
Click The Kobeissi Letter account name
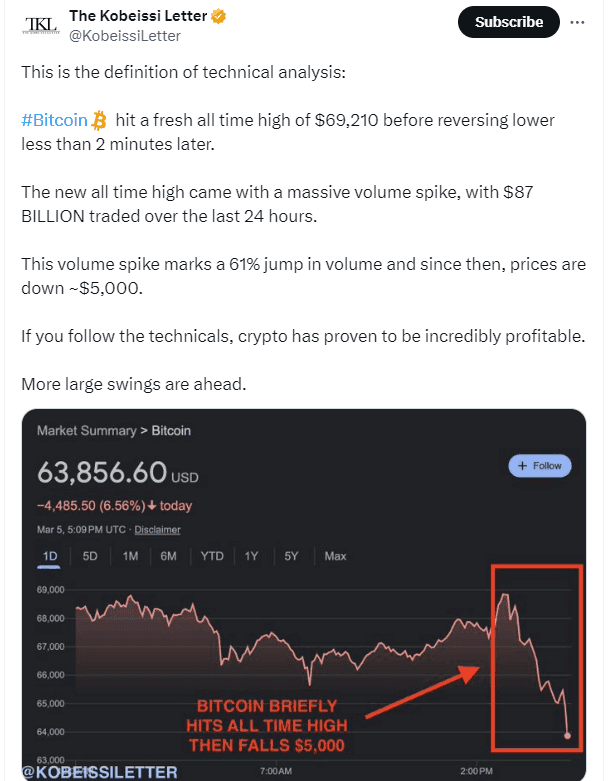pos(138,16)
